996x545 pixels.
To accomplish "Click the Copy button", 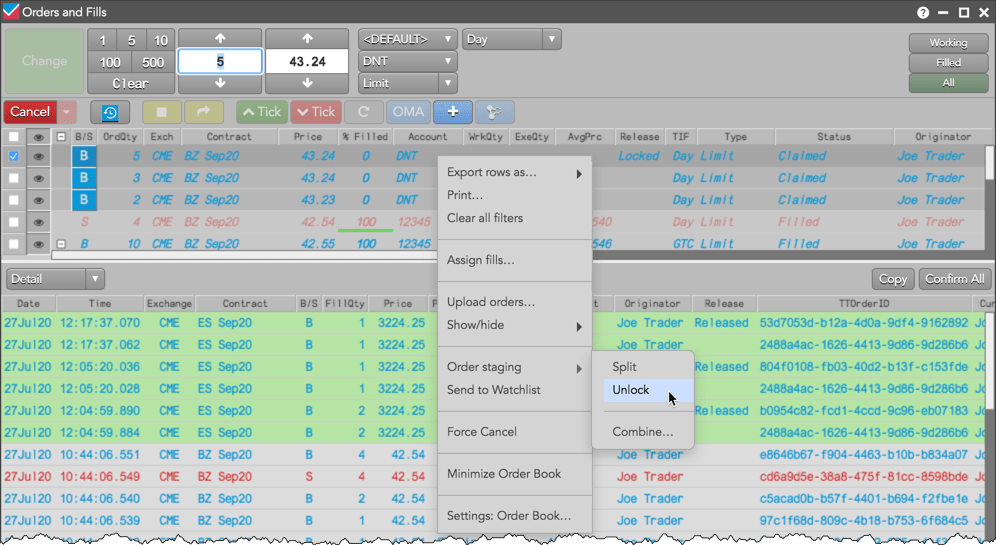I will pos(892,279).
